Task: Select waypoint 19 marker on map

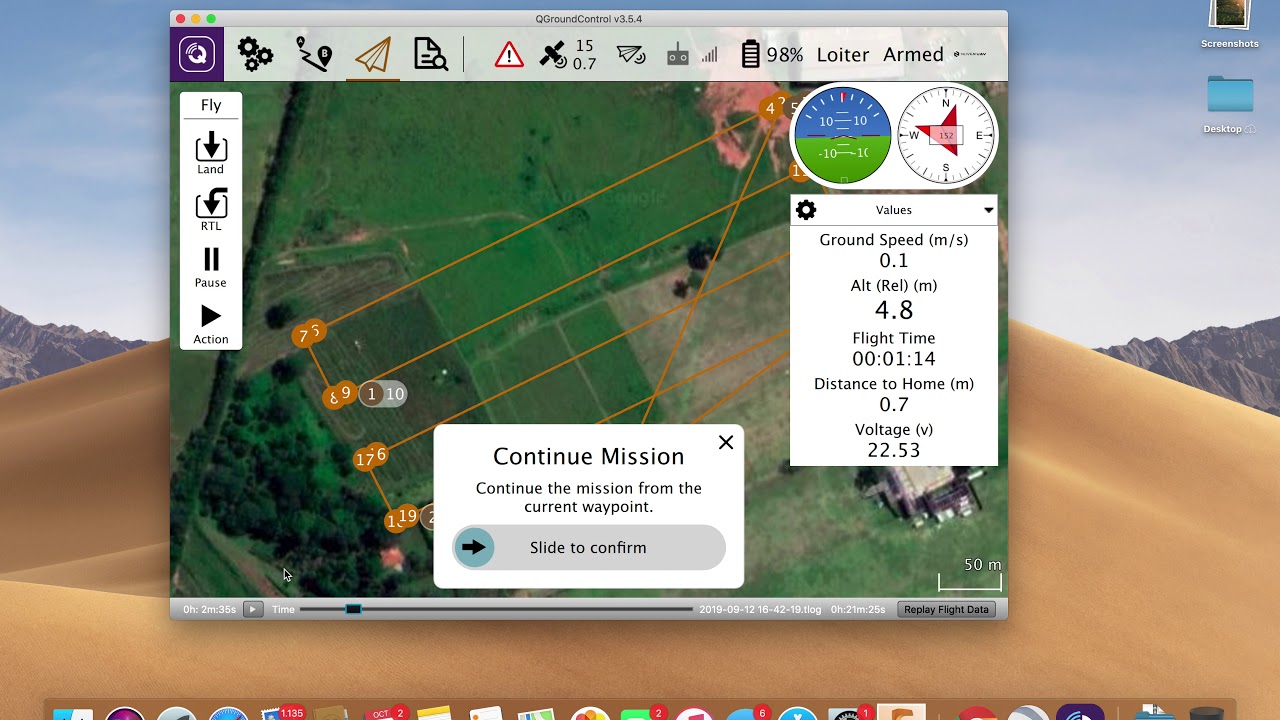Action: tap(407, 516)
